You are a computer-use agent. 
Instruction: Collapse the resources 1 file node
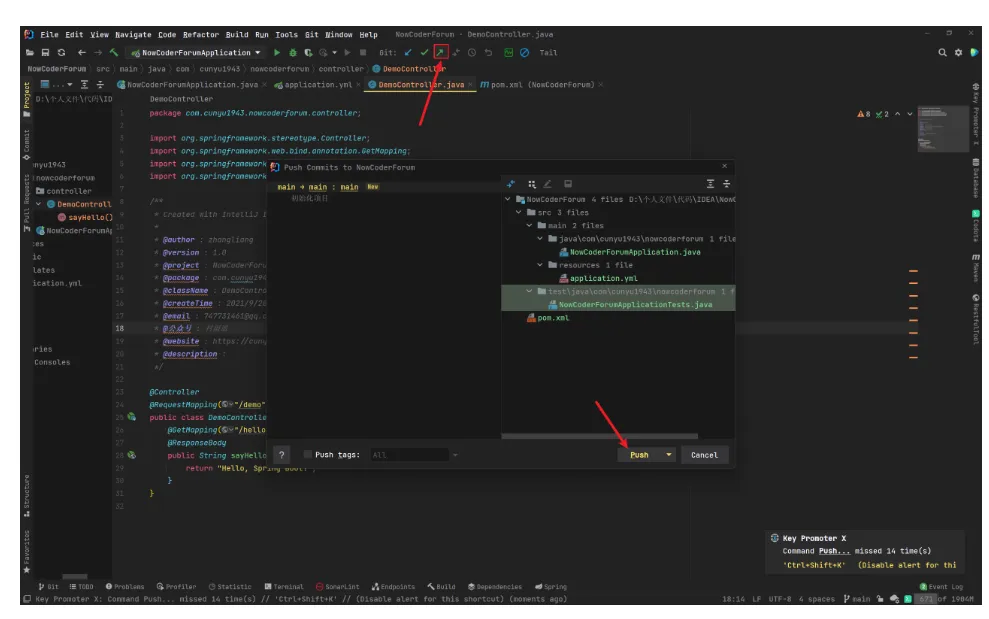click(540, 265)
